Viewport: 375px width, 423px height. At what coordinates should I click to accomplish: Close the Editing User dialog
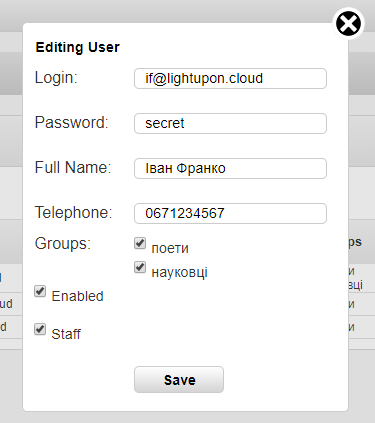pyautogui.click(x=348, y=24)
